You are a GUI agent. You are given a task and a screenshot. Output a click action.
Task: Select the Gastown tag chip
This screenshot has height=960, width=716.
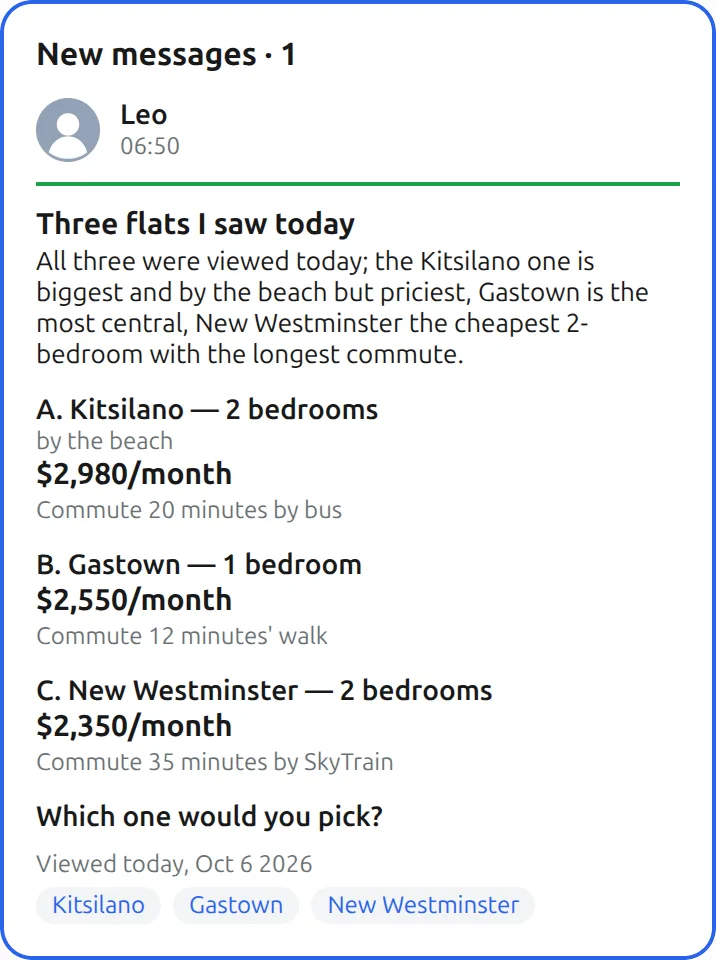coord(236,905)
